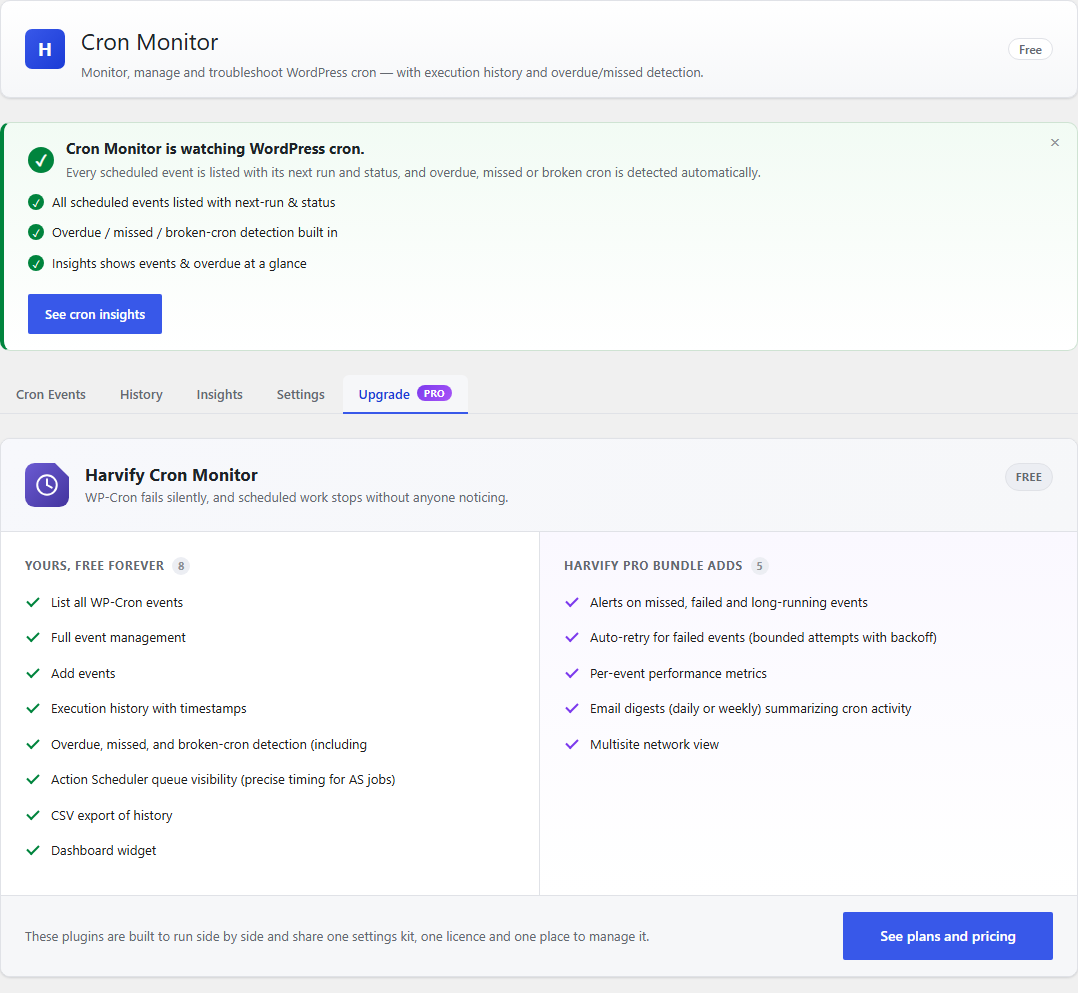This screenshot has width=1078, height=993.
Task: Click check icon beside All scheduled events listed
Action: point(36,202)
